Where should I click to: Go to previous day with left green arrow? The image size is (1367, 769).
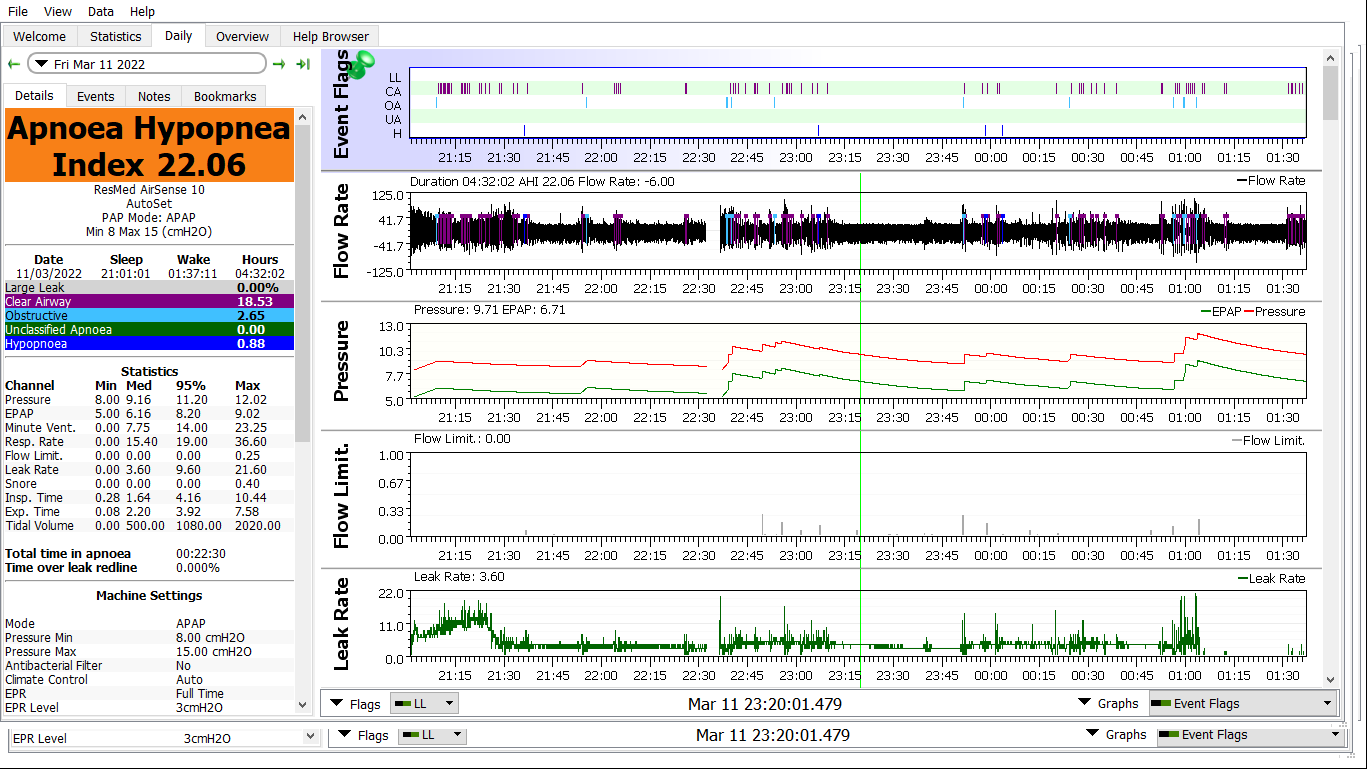pos(13,64)
